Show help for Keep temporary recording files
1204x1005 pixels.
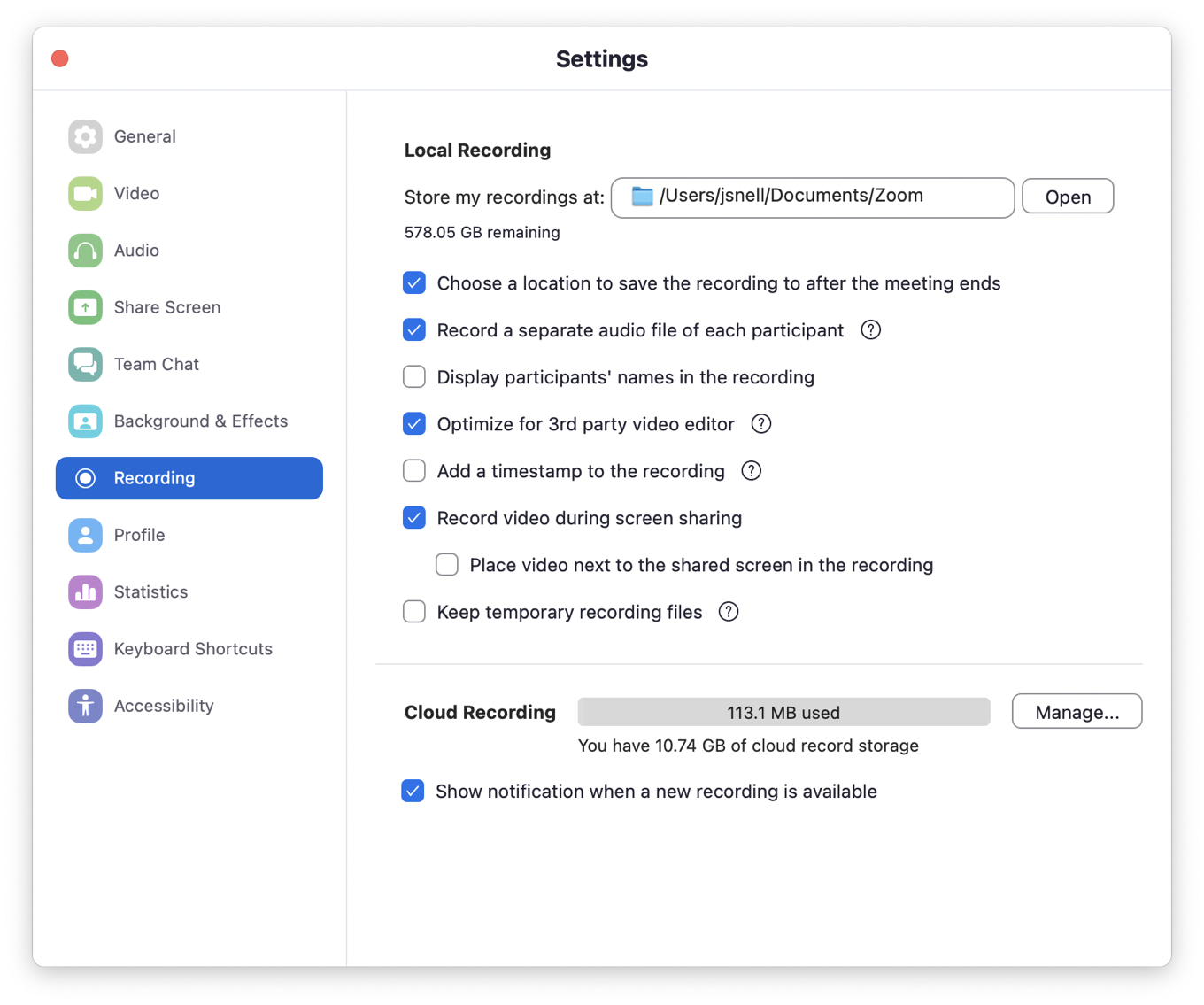(x=728, y=612)
